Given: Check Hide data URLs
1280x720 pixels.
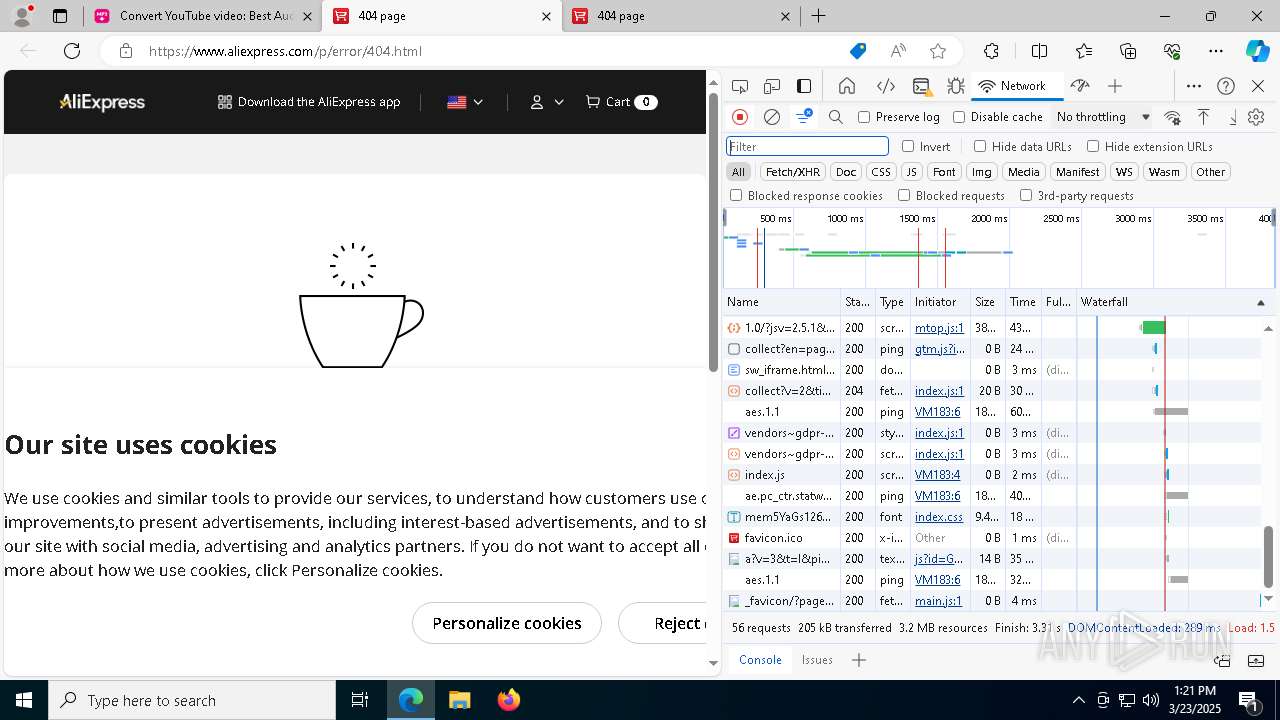Looking at the screenshot, I should 980,146.
